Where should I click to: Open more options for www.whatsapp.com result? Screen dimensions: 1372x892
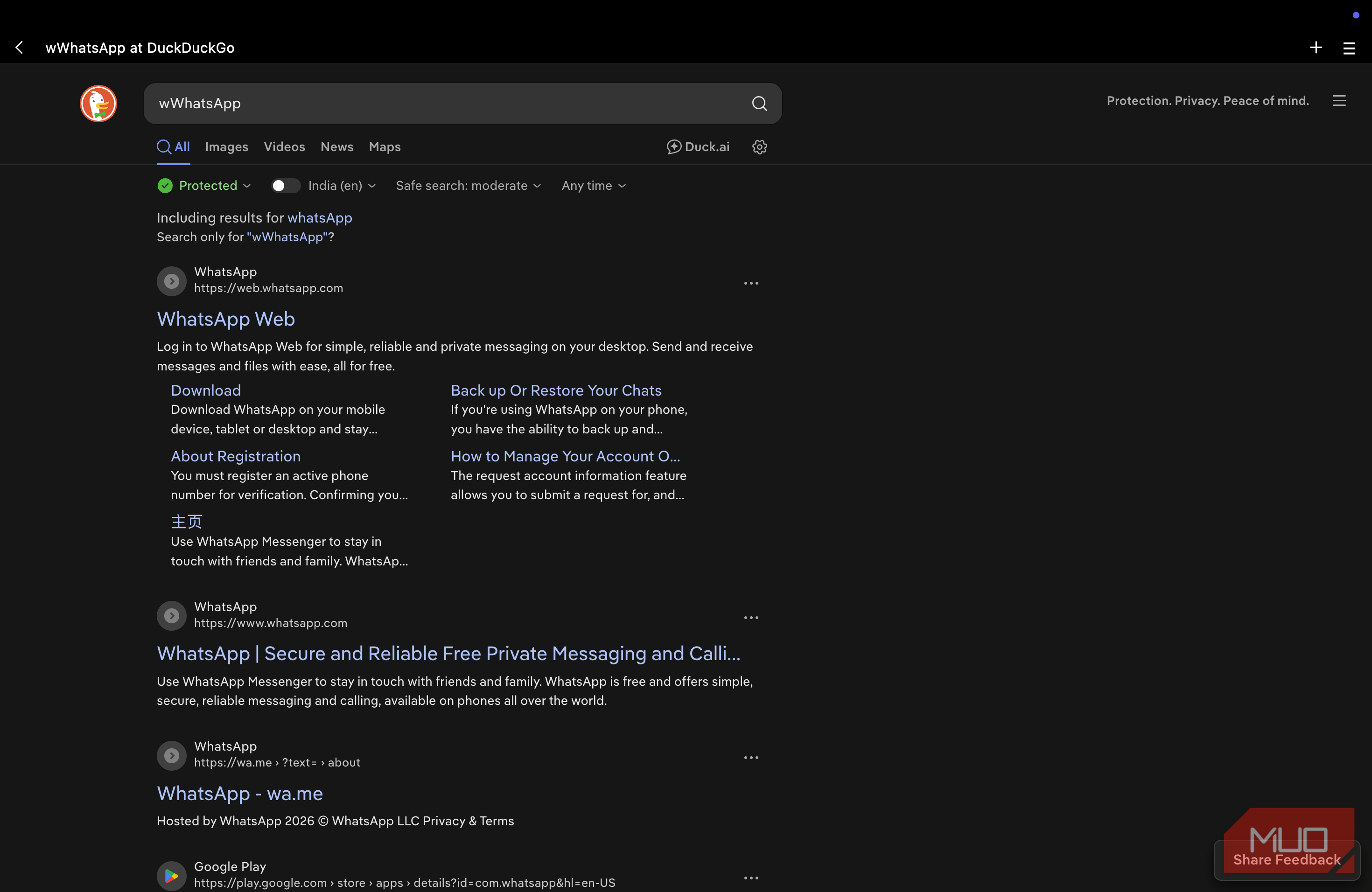click(x=750, y=618)
